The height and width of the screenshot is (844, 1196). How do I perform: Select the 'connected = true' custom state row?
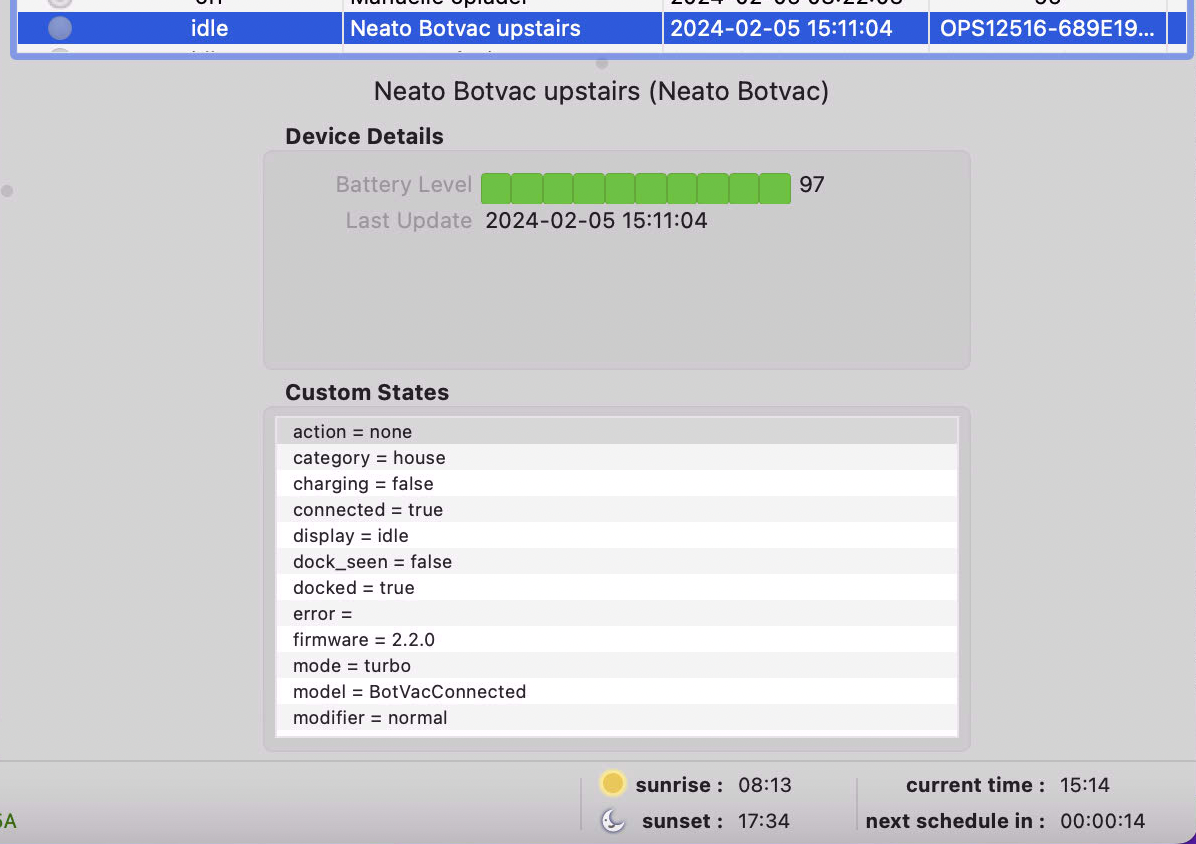pyautogui.click(x=616, y=509)
